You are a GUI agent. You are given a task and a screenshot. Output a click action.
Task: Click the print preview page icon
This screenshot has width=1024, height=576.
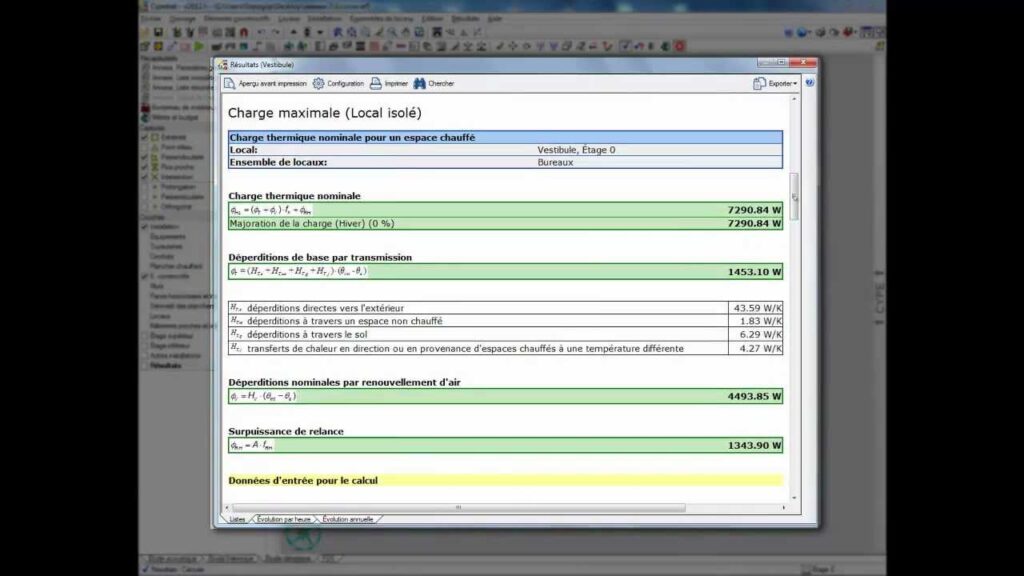coord(229,84)
